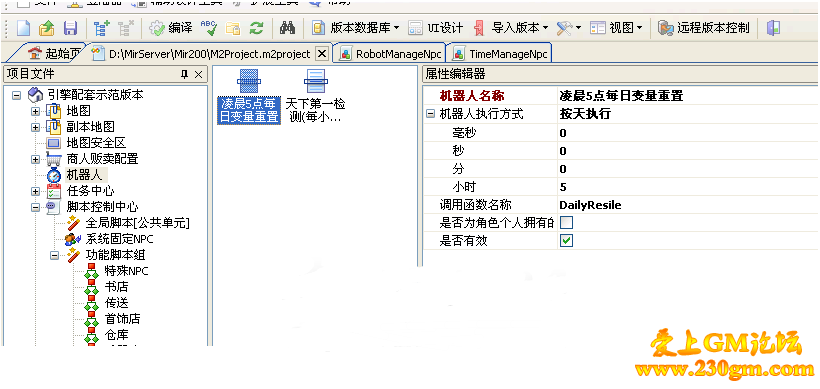Select 全局脚本[公共单元] tree item
This screenshot has width=820, height=389.
click(137, 224)
